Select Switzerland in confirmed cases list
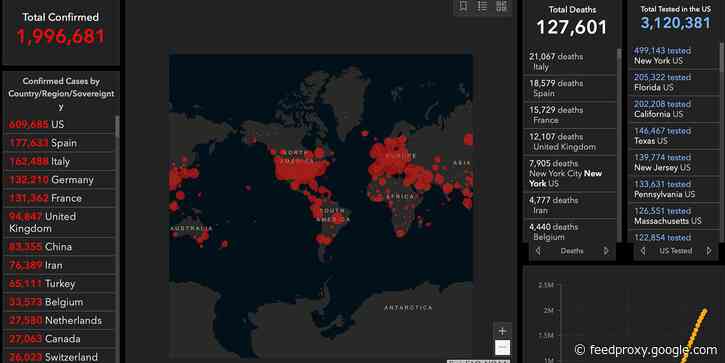This screenshot has height=363, width=725. 60,357
